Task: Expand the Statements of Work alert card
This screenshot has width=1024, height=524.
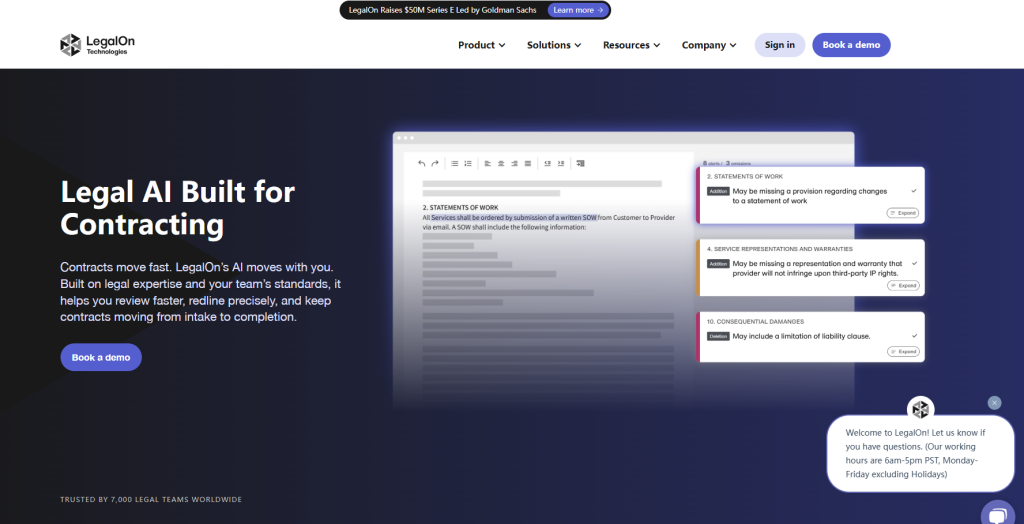Action: (x=903, y=213)
